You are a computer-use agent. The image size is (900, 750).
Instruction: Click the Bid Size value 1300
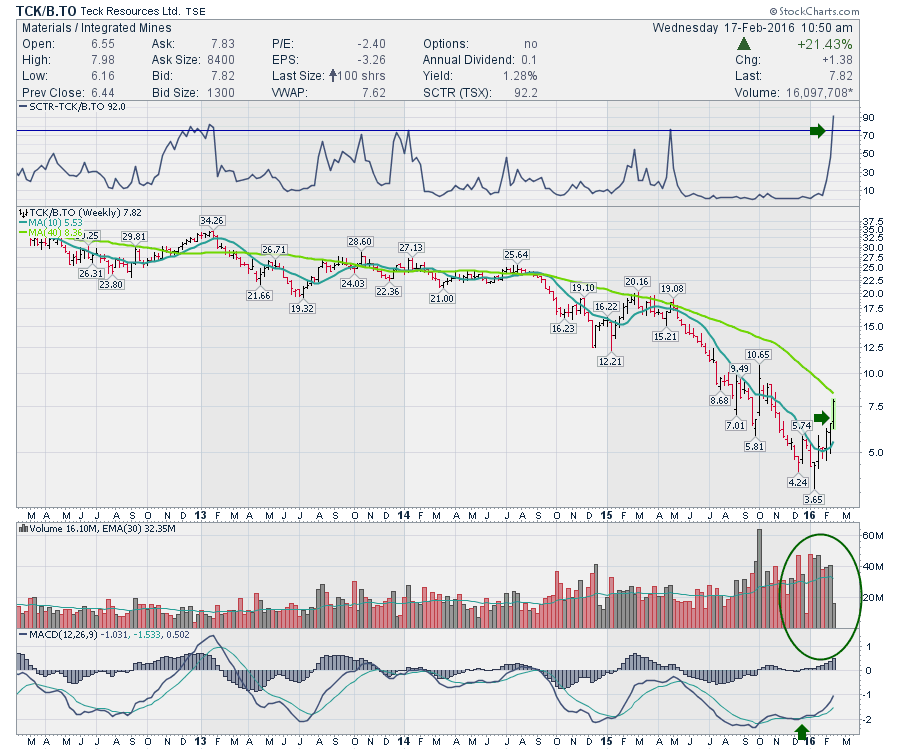tap(221, 92)
